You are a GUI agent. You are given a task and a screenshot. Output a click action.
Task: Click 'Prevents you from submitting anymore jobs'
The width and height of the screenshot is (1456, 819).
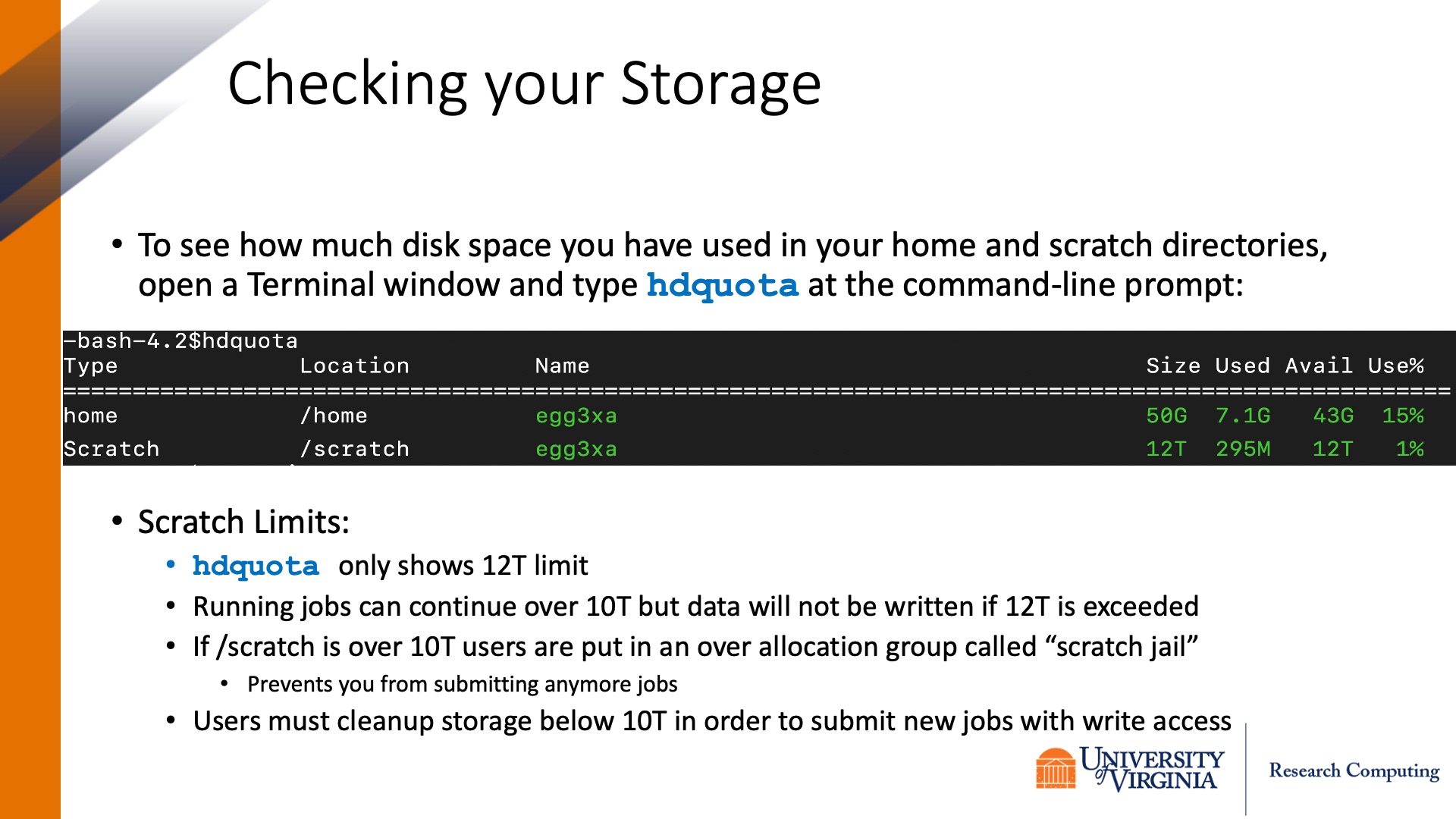(463, 684)
